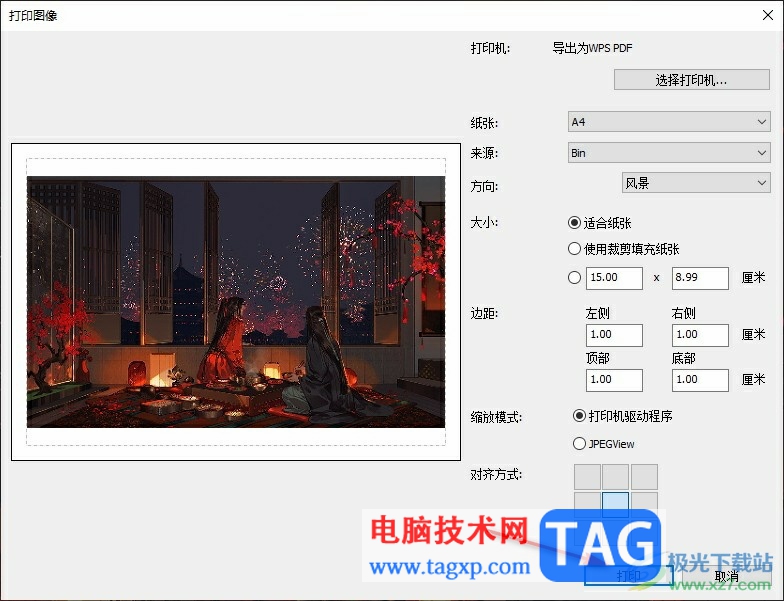Close the 打印图像 dialog
The image size is (784, 601).
click(768, 16)
